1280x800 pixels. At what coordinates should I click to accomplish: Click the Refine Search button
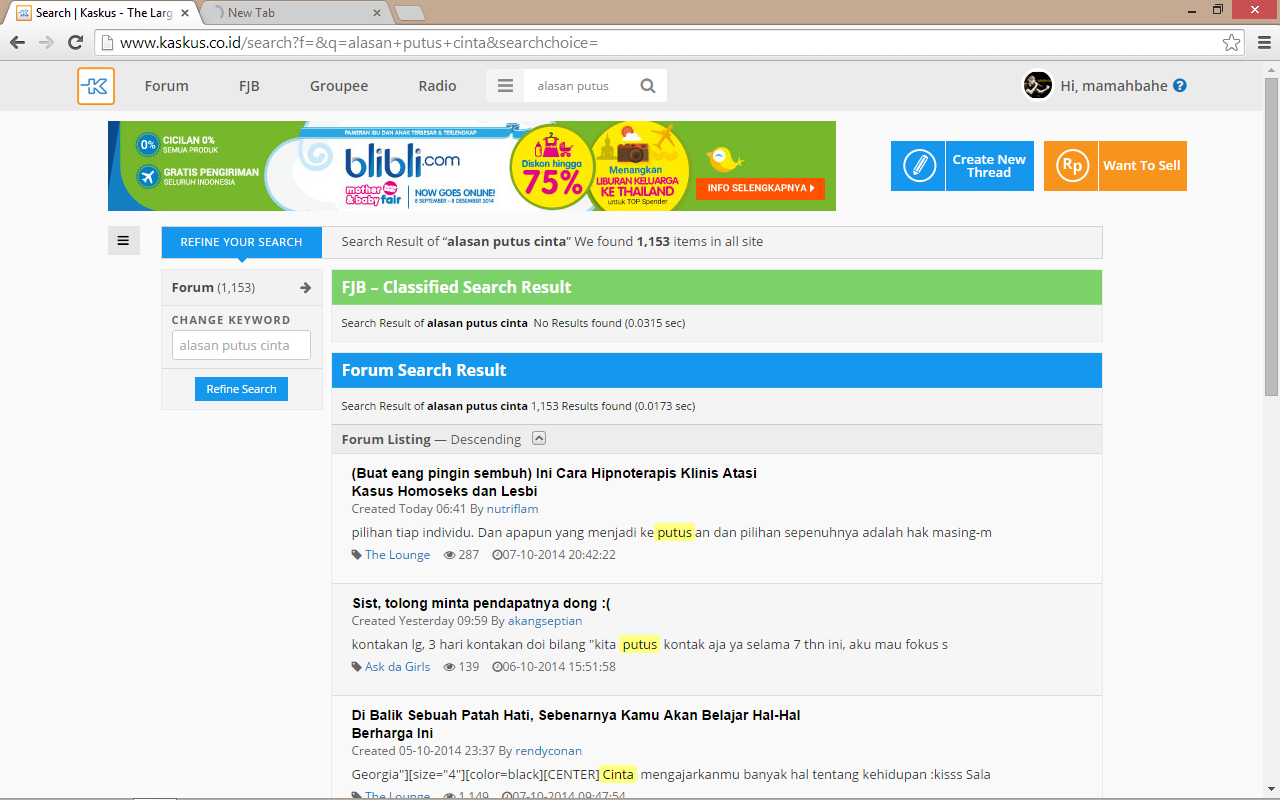coord(241,389)
